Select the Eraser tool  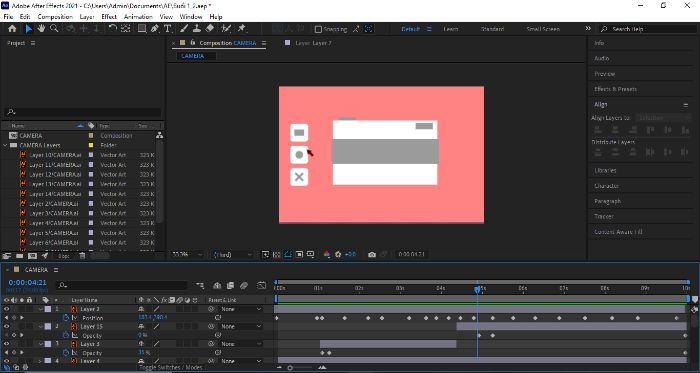point(209,29)
